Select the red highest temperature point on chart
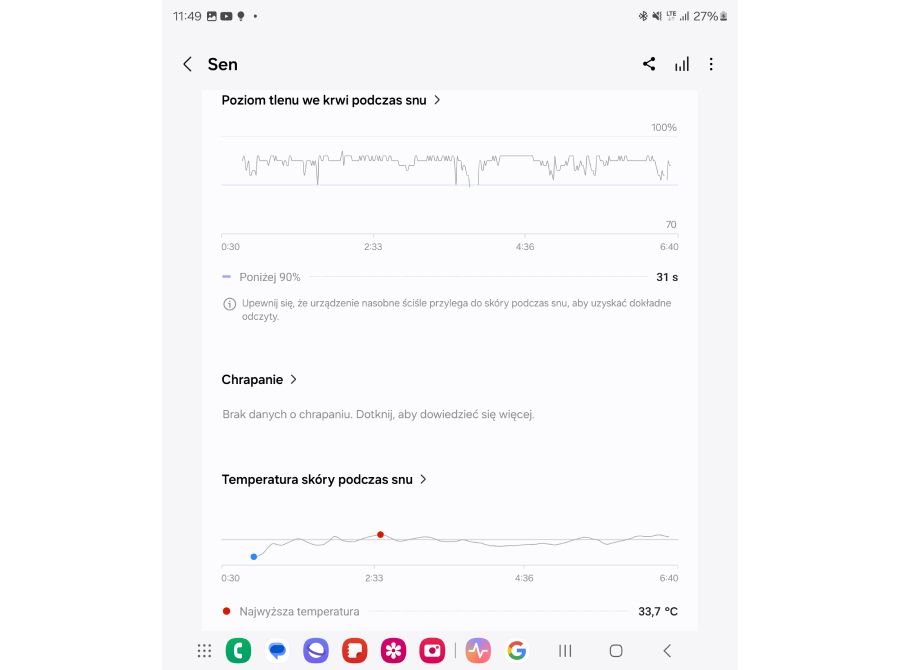 coord(380,535)
